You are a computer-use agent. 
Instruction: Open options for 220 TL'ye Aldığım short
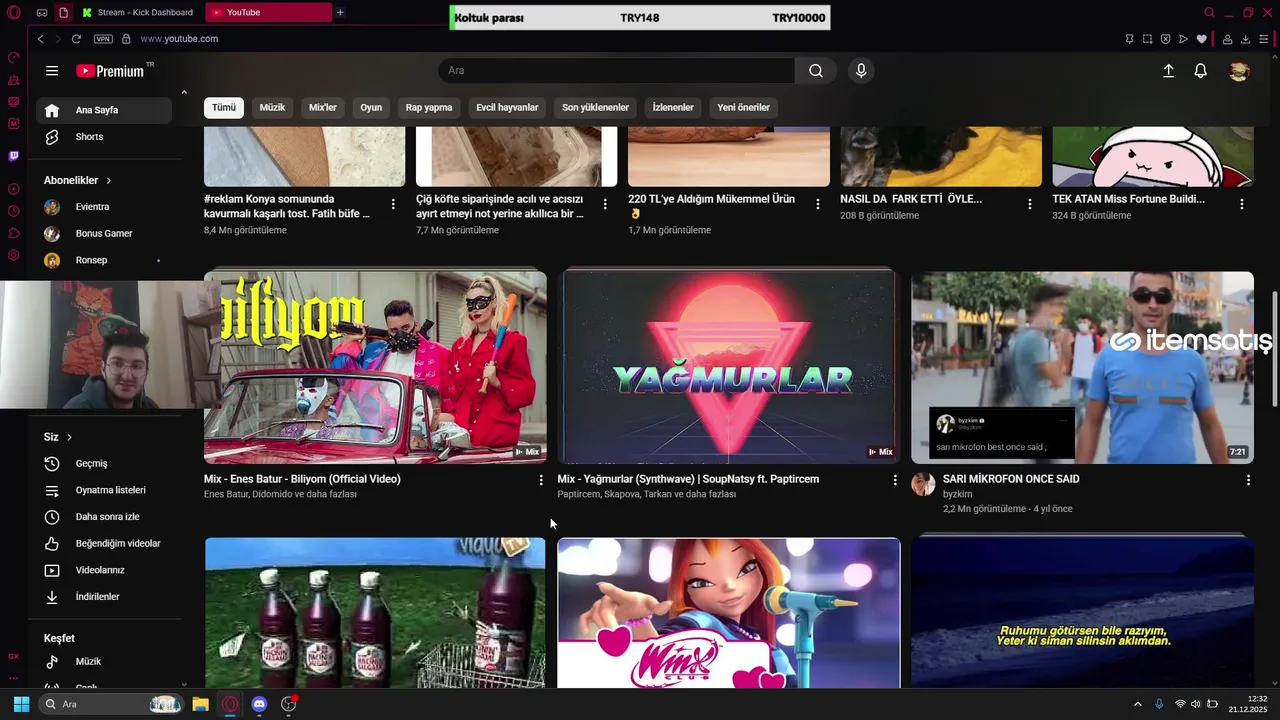[818, 204]
